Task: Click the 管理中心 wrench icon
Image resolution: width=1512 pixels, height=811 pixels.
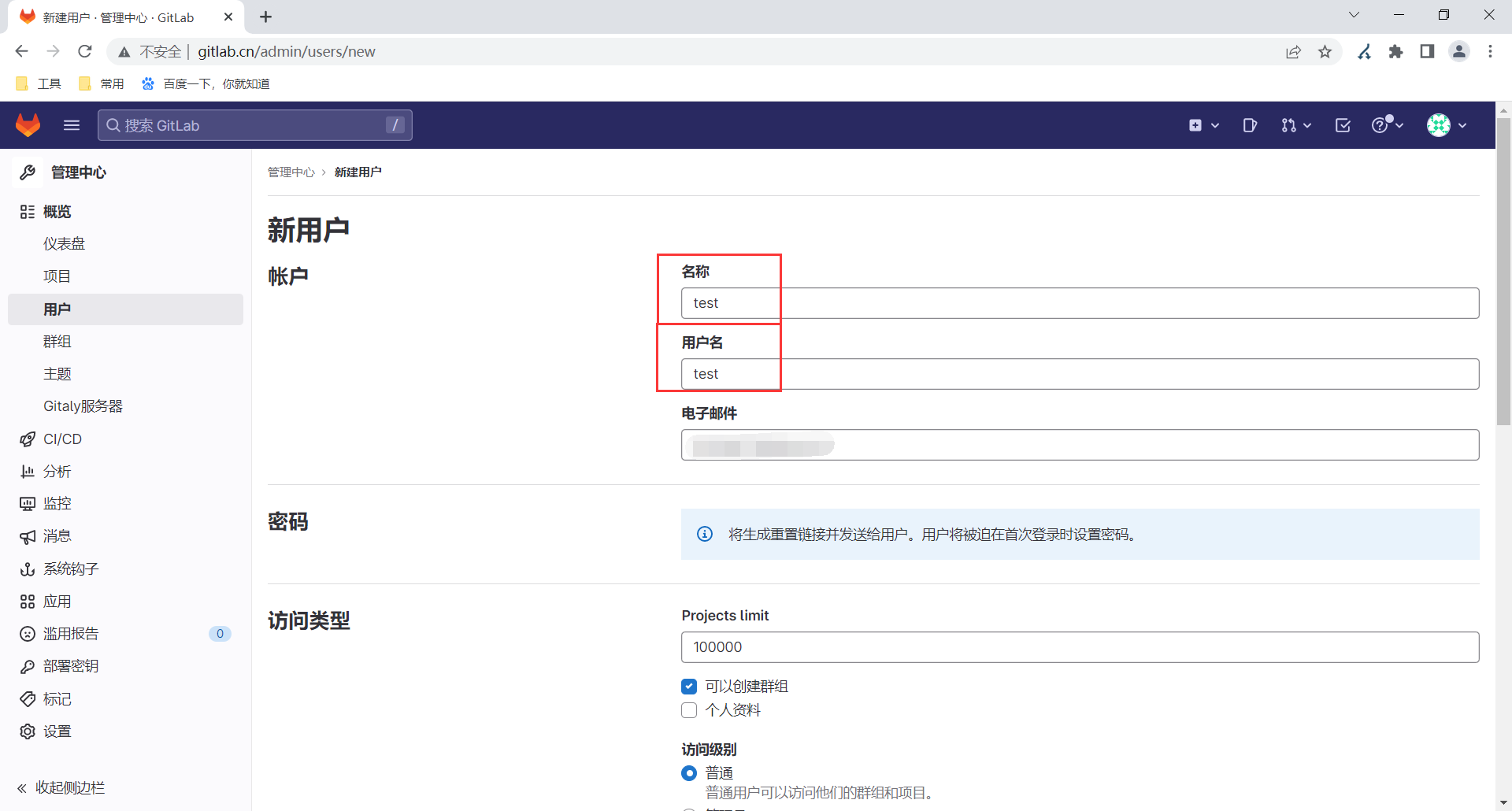Action: coord(28,172)
